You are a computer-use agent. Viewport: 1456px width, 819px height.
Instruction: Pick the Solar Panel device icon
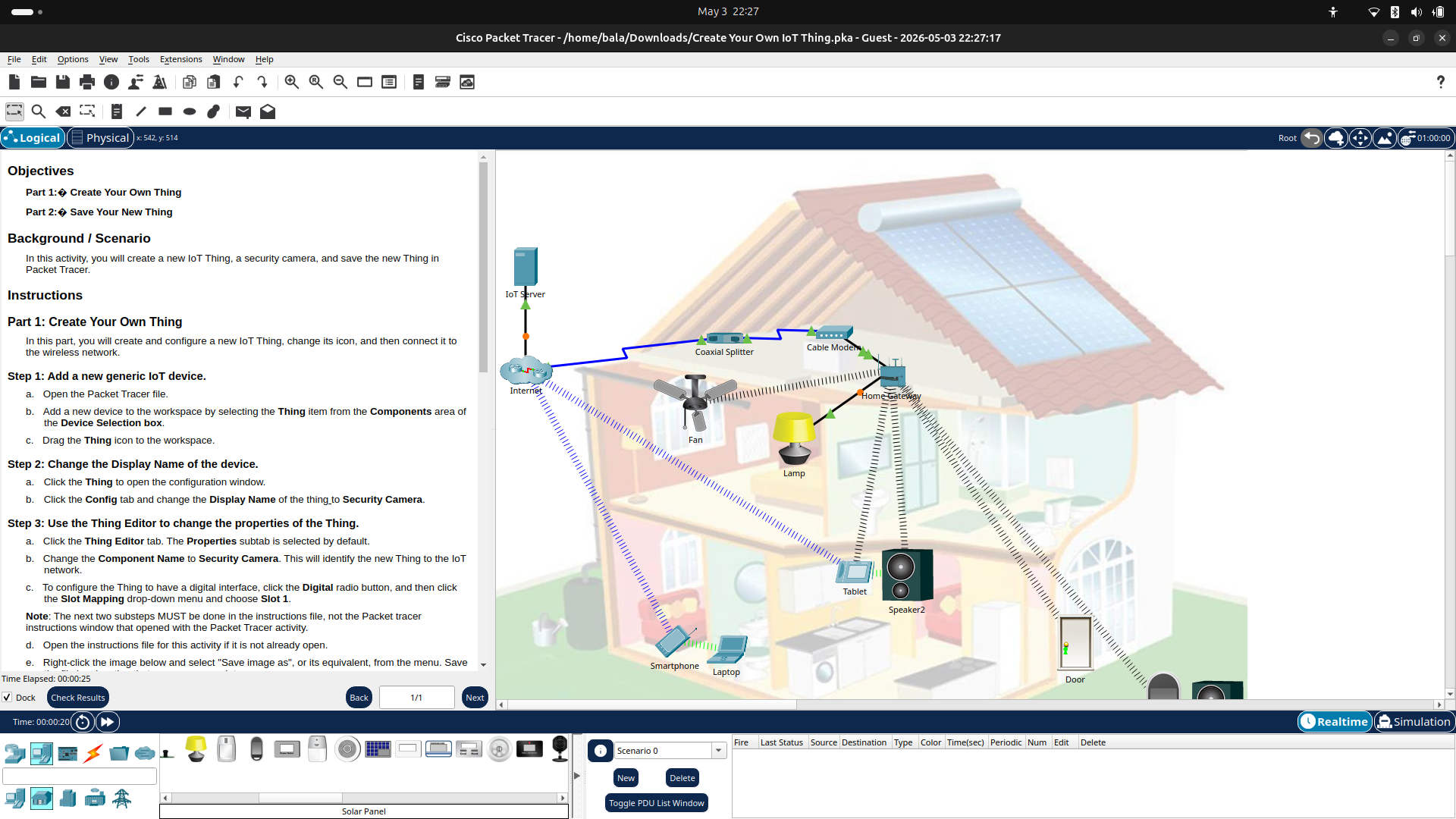[x=378, y=749]
